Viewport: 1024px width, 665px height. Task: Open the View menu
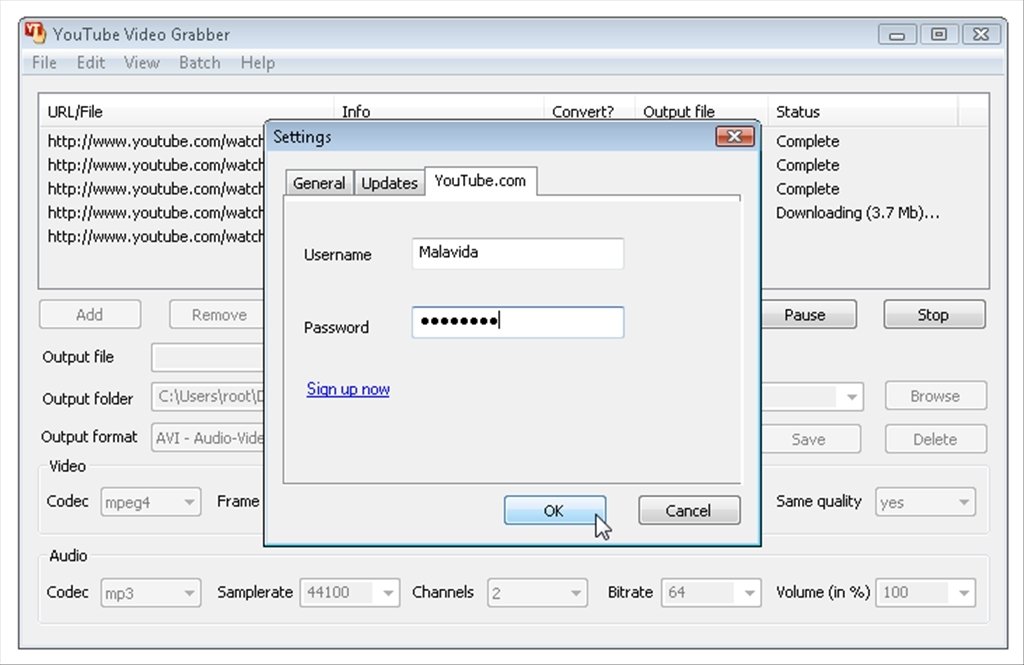[x=142, y=63]
